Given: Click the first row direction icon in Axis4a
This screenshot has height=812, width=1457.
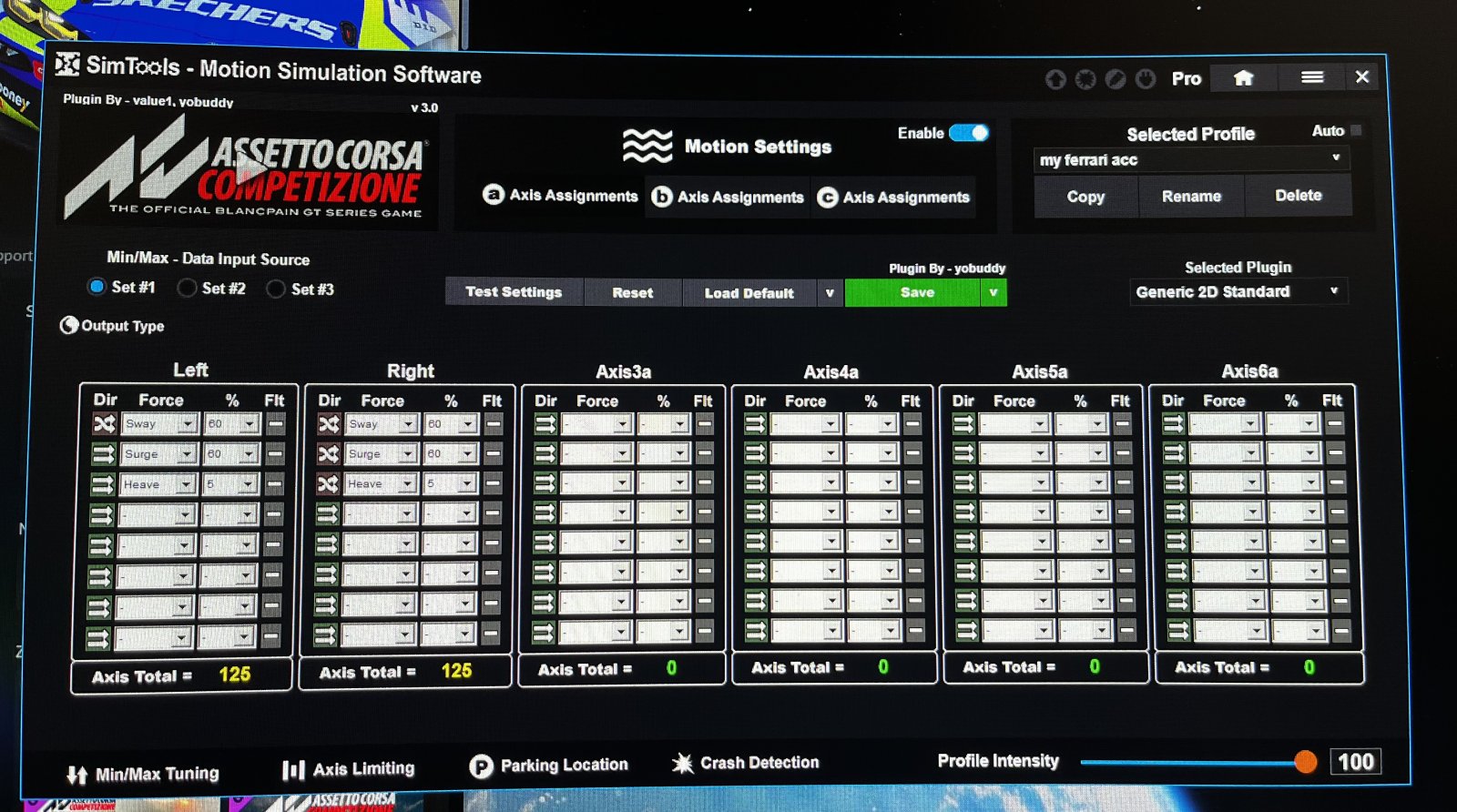Looking at the screenshot, I should [755, 424].
